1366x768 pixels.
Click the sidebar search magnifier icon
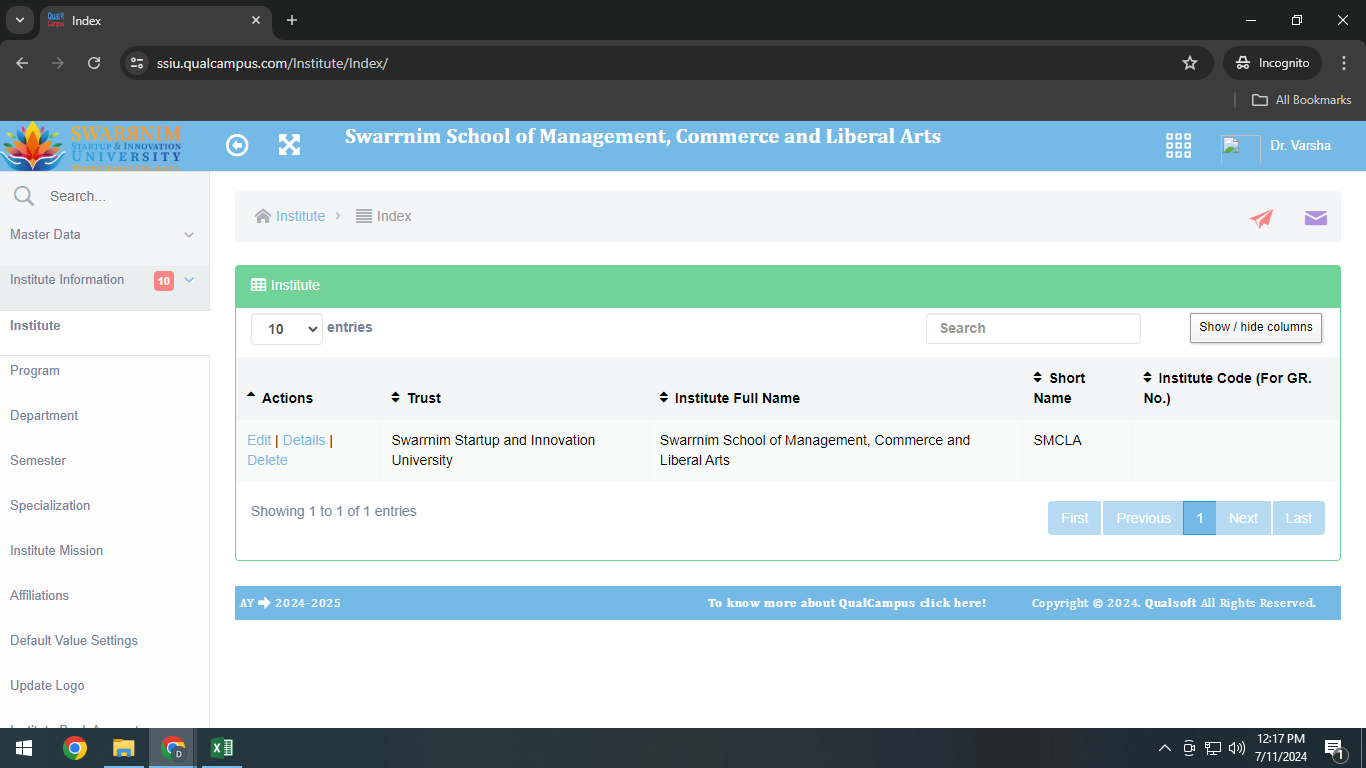click(x=24, y=196)
